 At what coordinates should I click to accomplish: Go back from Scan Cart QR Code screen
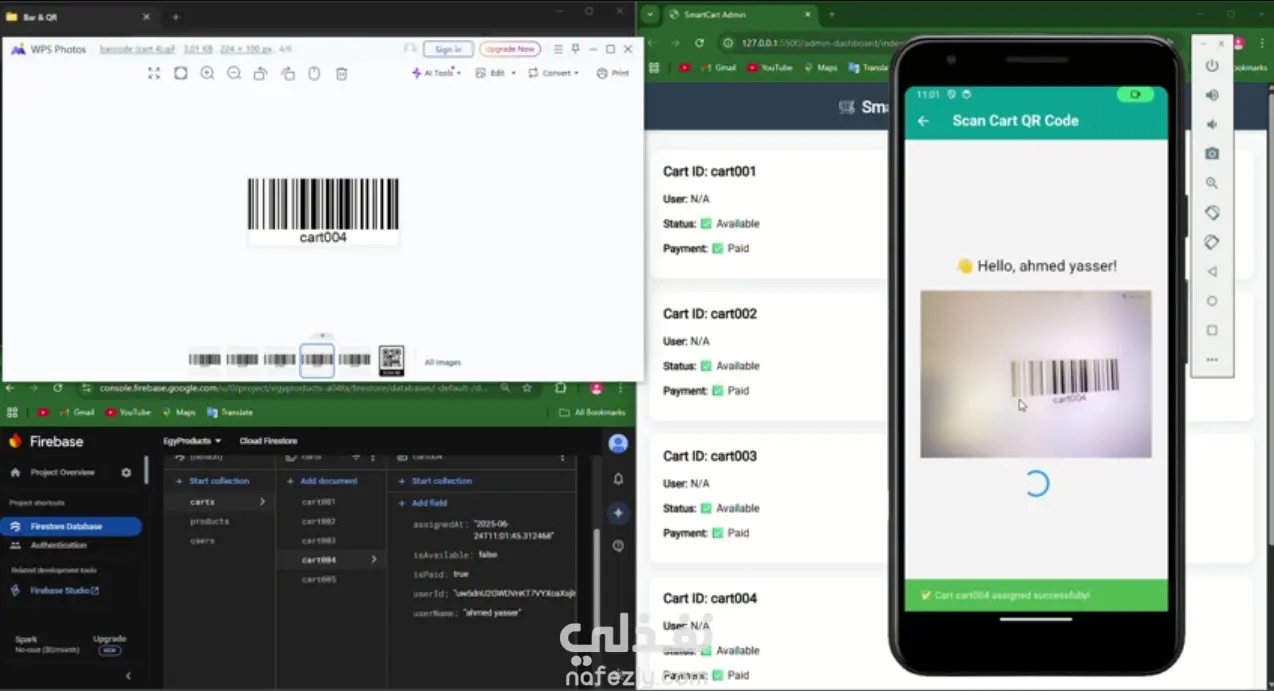(924, 121)
